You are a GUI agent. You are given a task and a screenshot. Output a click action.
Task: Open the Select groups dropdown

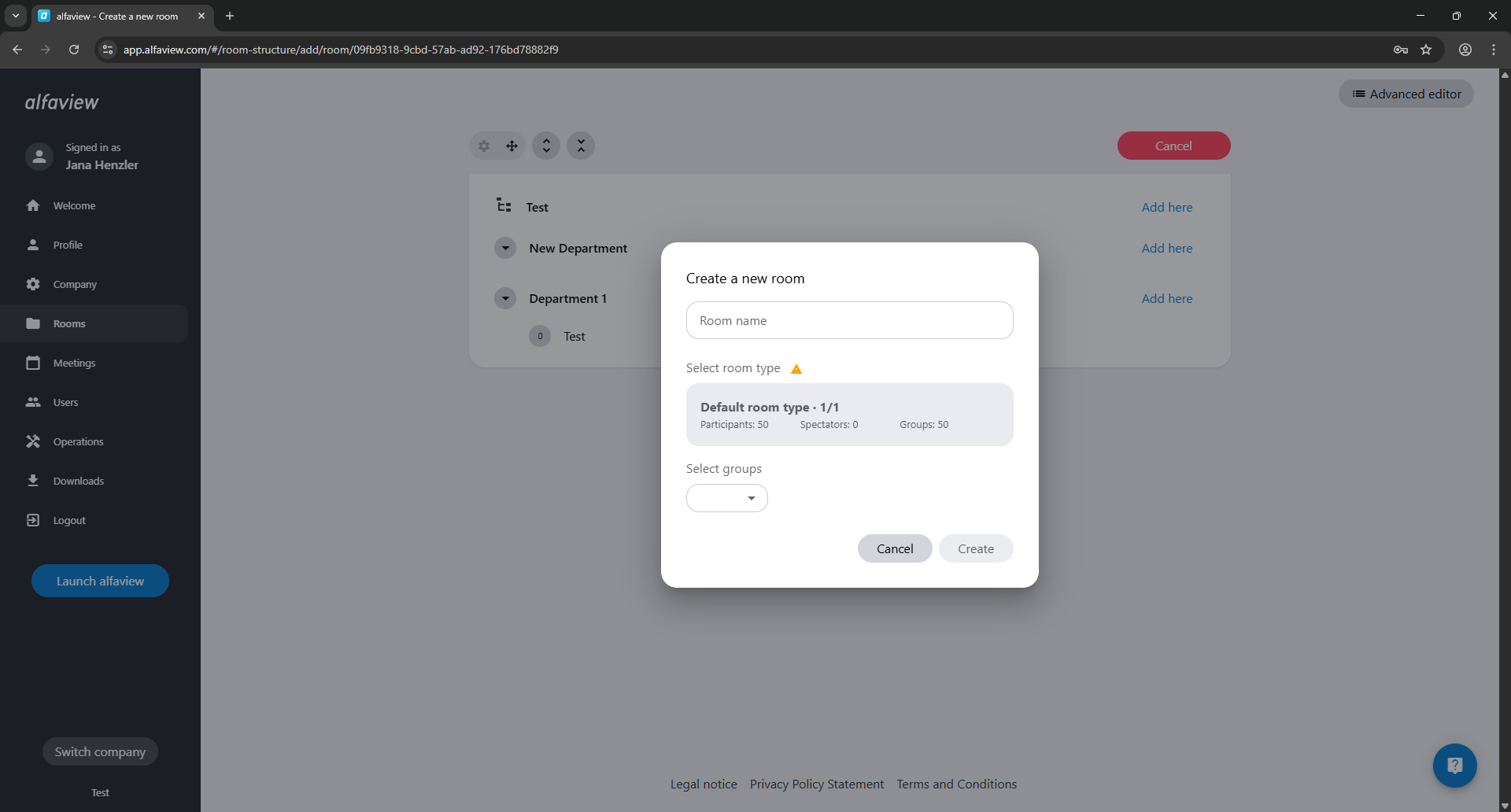coord(727,498)
